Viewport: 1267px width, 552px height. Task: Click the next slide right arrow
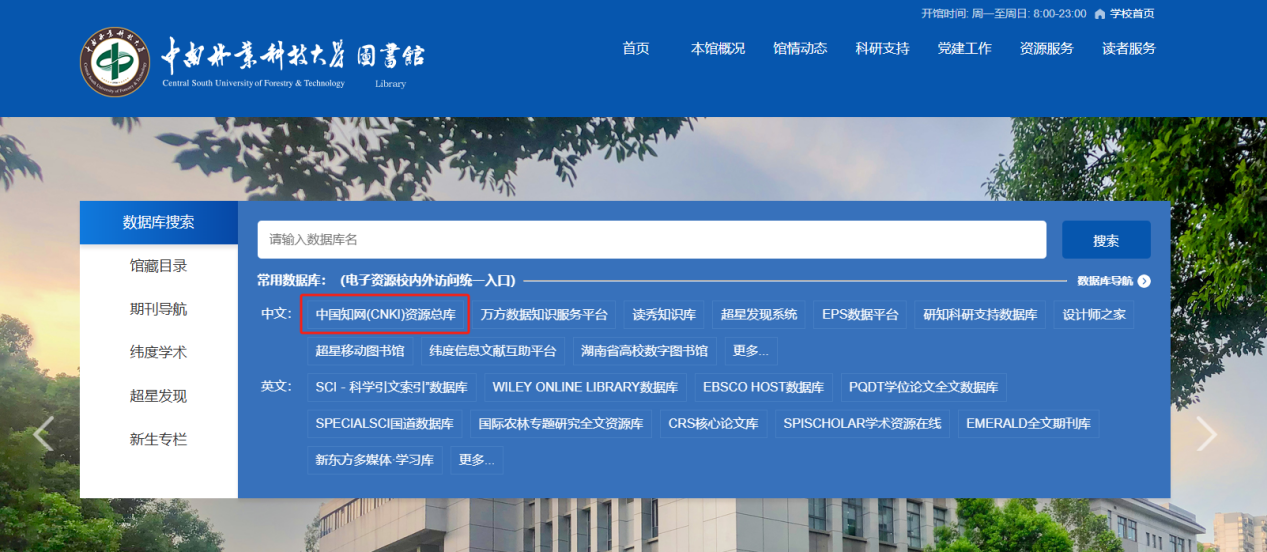pos(1207,433)
